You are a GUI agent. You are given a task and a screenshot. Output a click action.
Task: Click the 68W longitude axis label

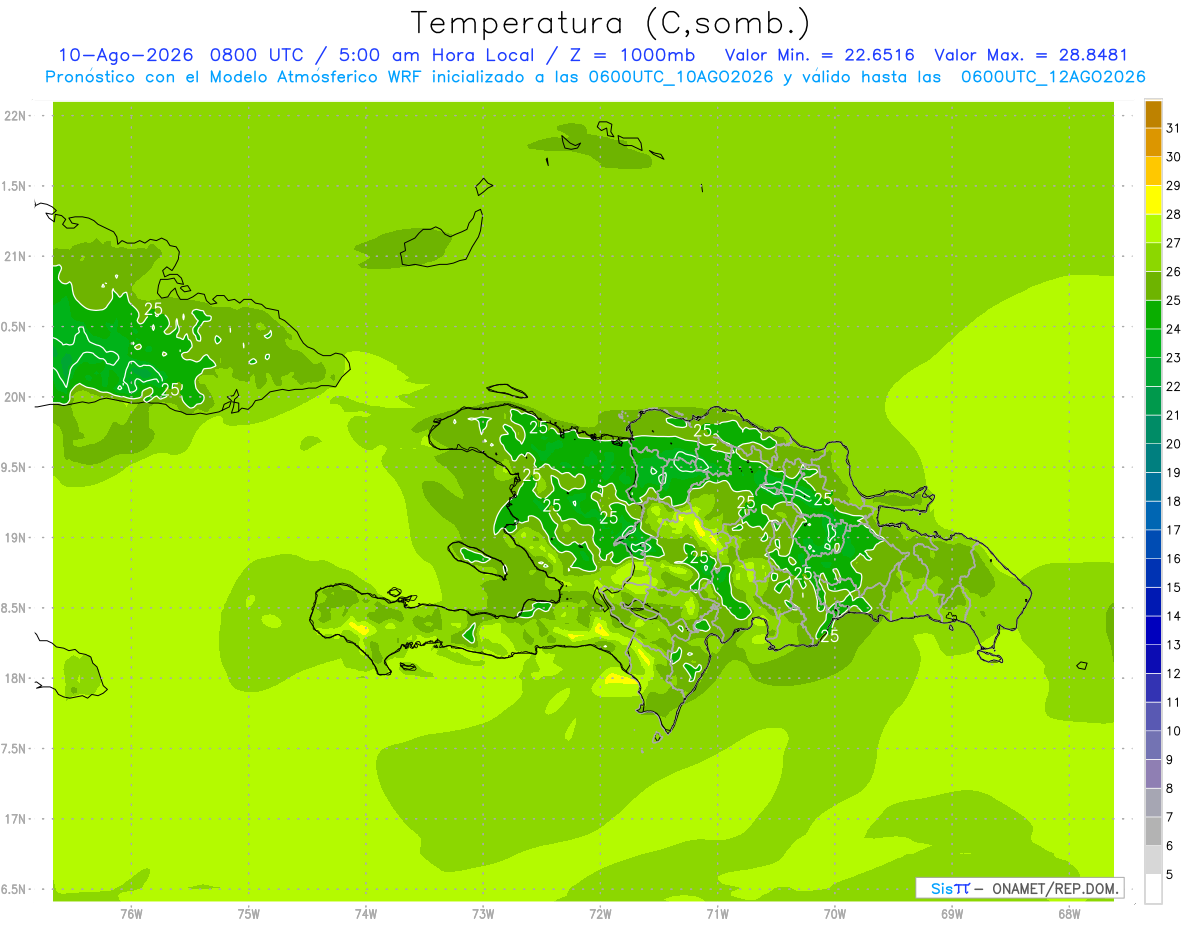click(x=1069, y=913)
